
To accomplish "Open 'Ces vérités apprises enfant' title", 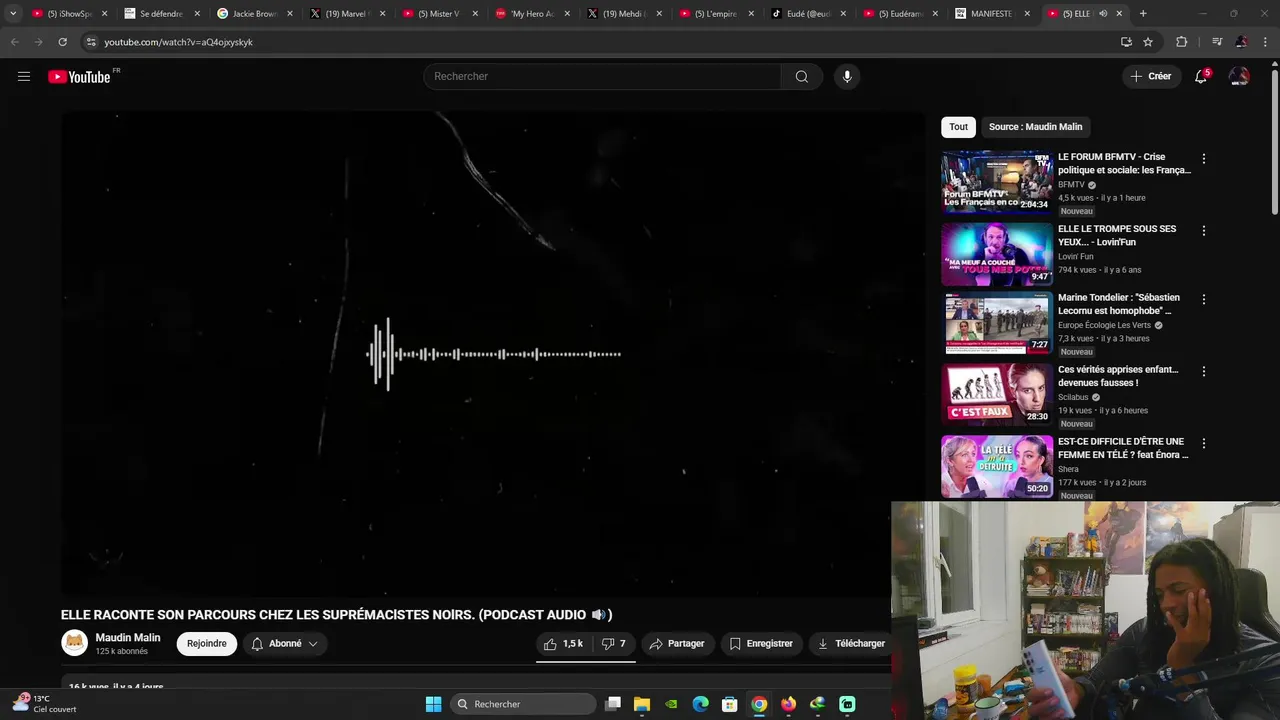I will 1118,376.
